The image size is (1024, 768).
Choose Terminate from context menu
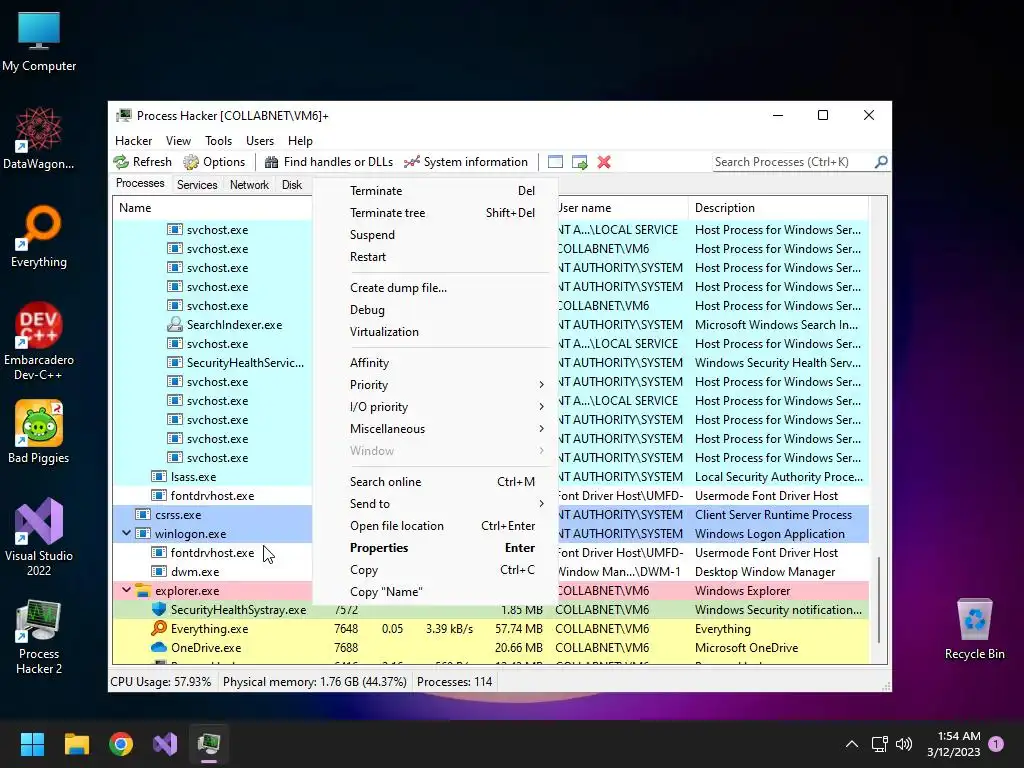436,191
